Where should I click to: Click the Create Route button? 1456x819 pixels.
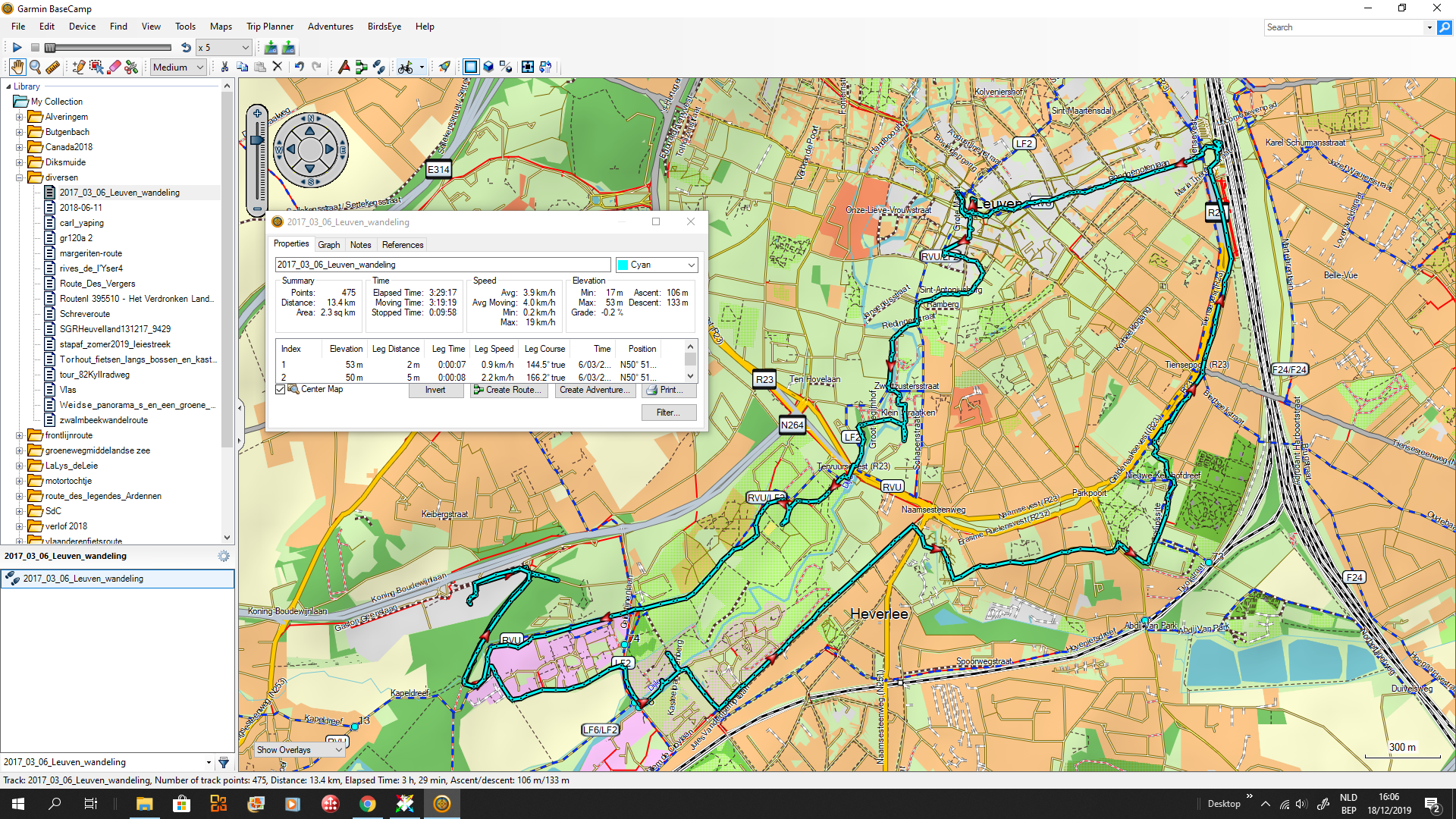click(508, 390)
